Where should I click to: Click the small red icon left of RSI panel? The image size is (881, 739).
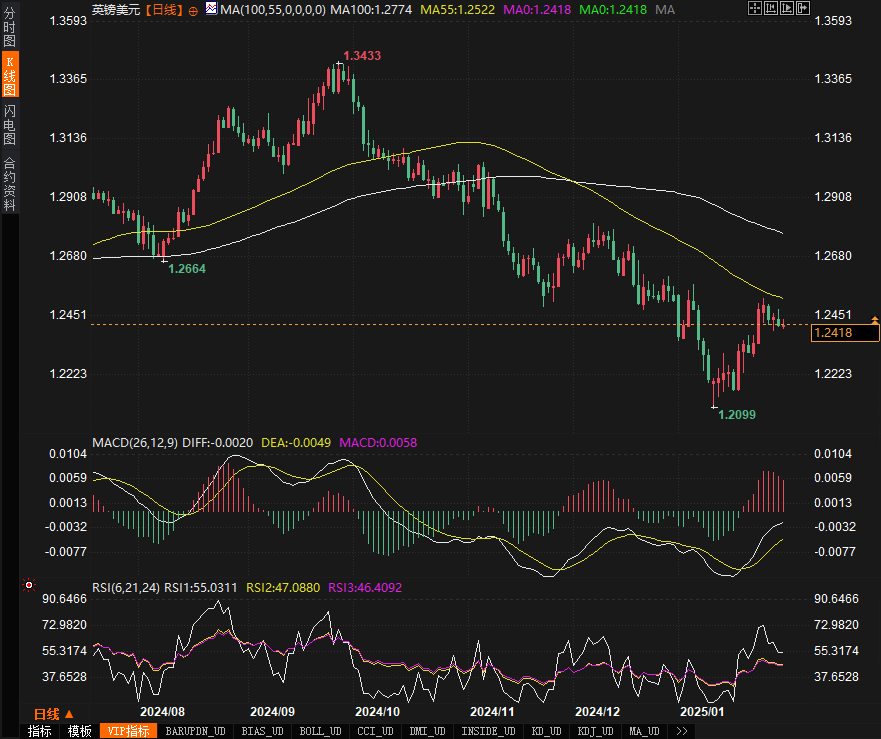tap(28, 584)
